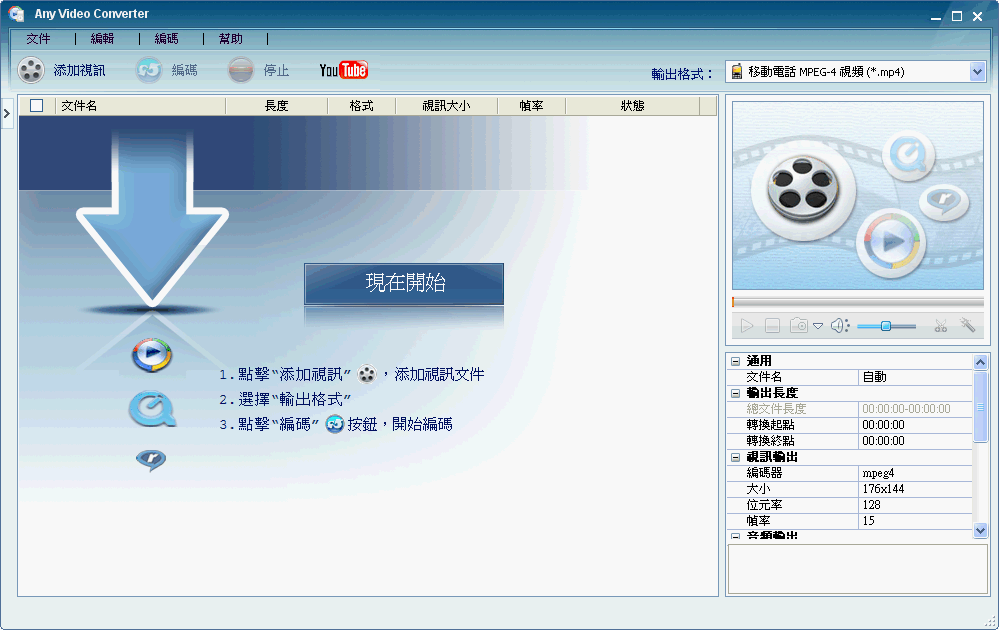Click the stop square under preview
This screenshot has width=999, height=630.
[772, 326]
